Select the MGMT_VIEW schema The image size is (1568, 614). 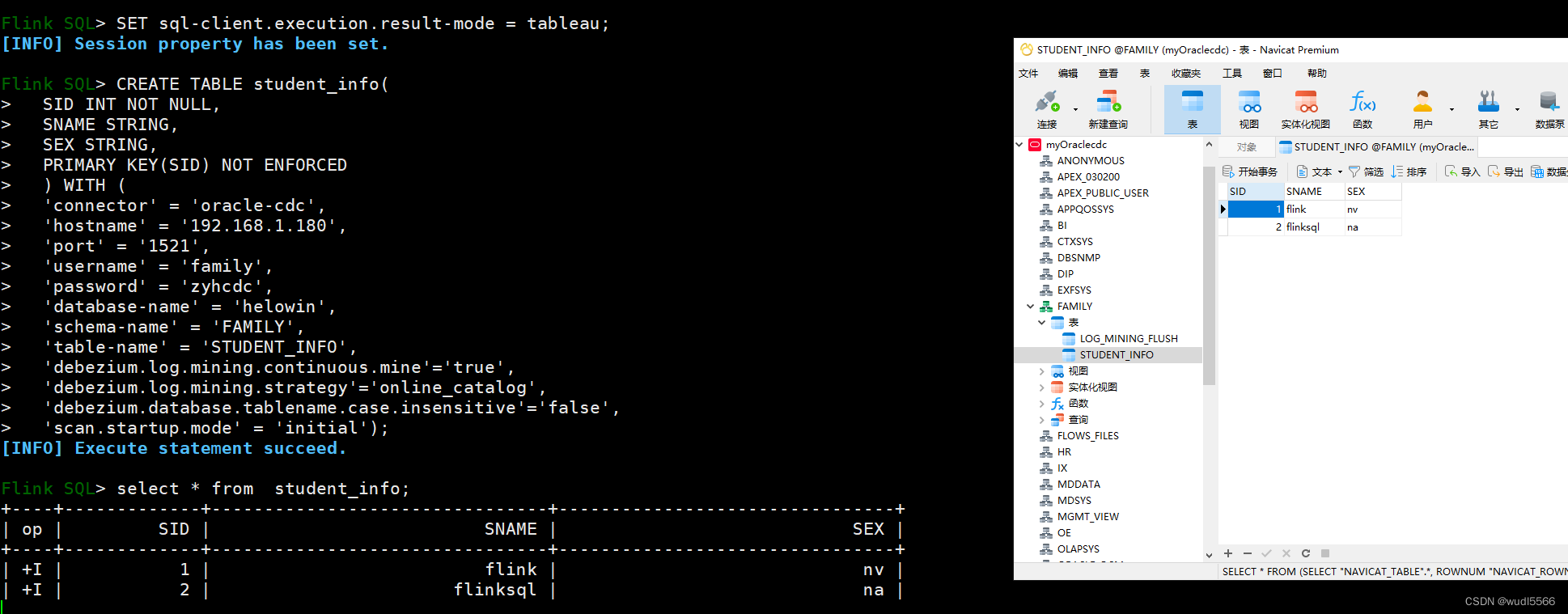pos(1088,517)
